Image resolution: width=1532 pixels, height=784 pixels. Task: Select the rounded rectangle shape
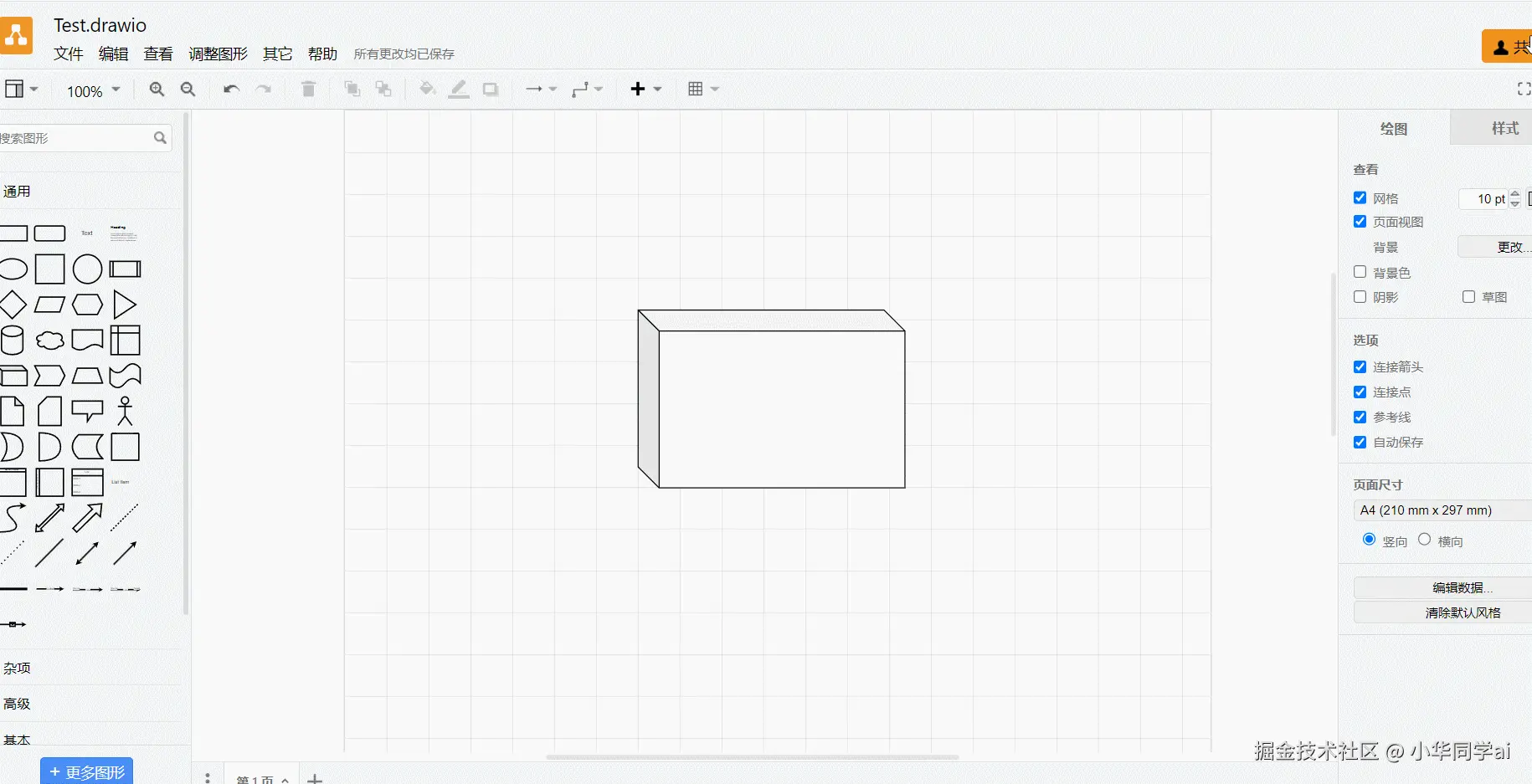click(x=50, y=233)
